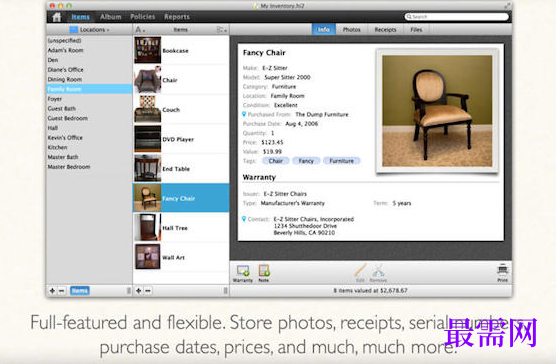Click the Wall Art thumbnail
Viewport: 556px width, 364px height.
(148, 257)
